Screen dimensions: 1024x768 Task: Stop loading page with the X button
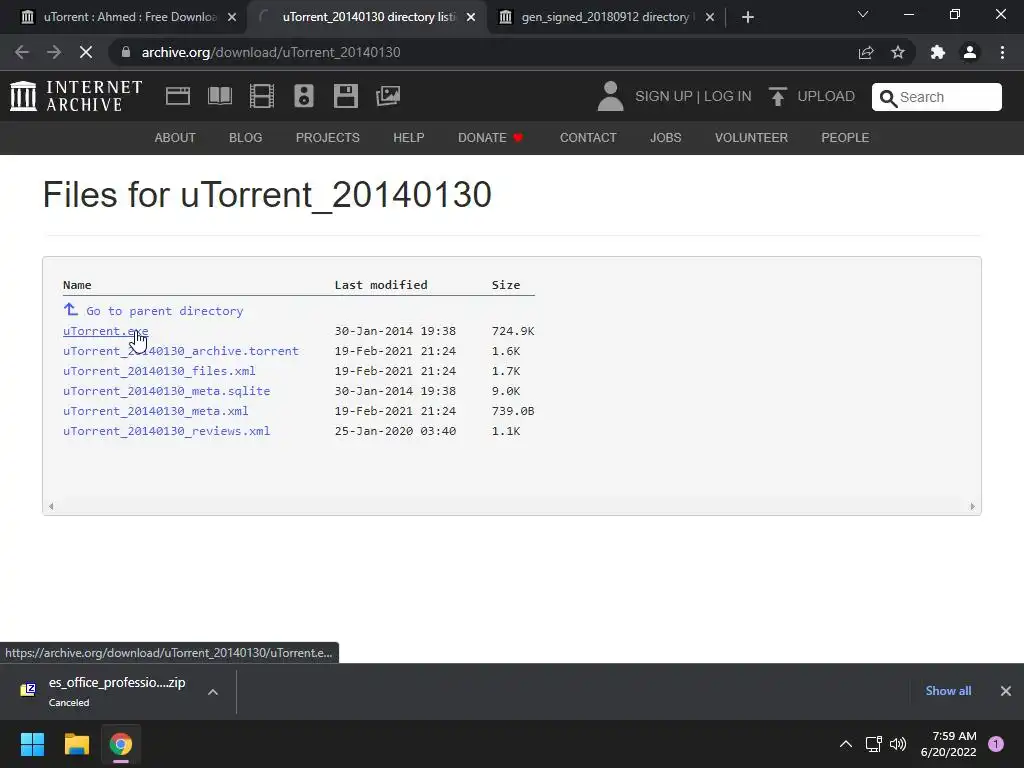pos(86,52)
